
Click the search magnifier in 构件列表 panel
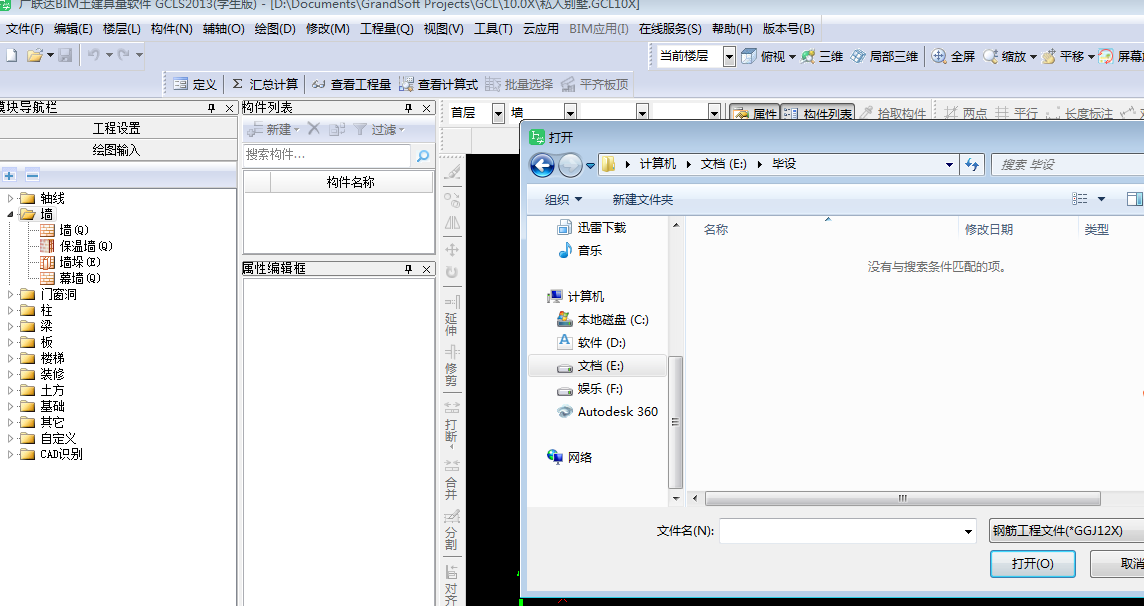pos(422,155)
